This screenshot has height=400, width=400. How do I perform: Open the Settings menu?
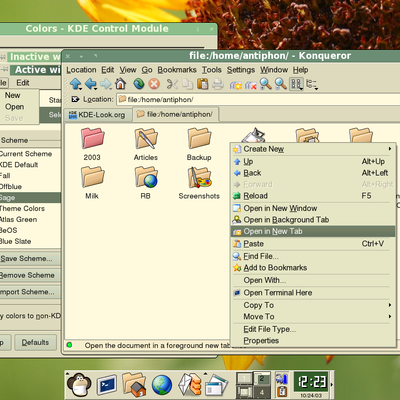coord(241,70)
